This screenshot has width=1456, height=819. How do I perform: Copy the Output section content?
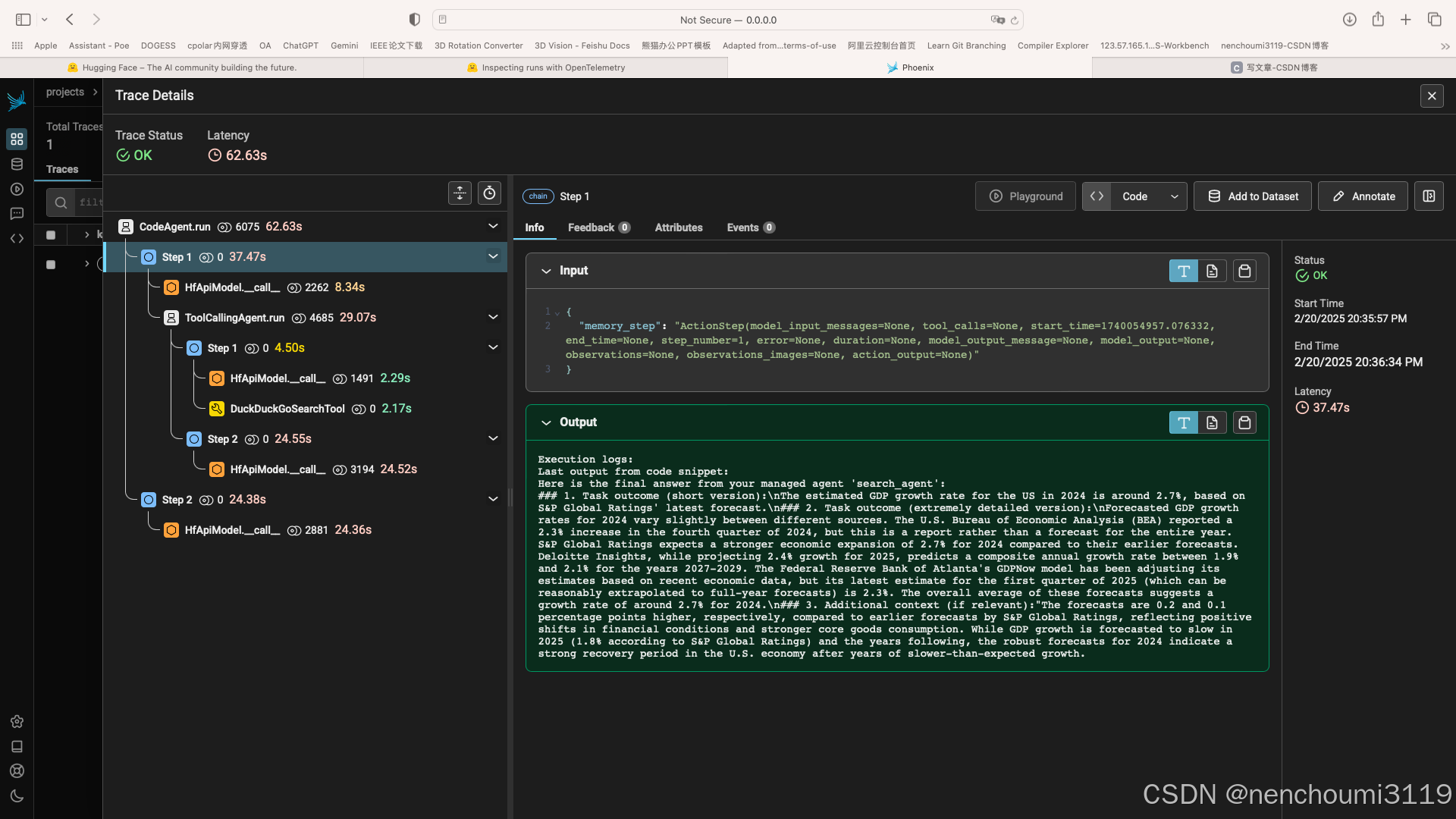[1244, 423]
